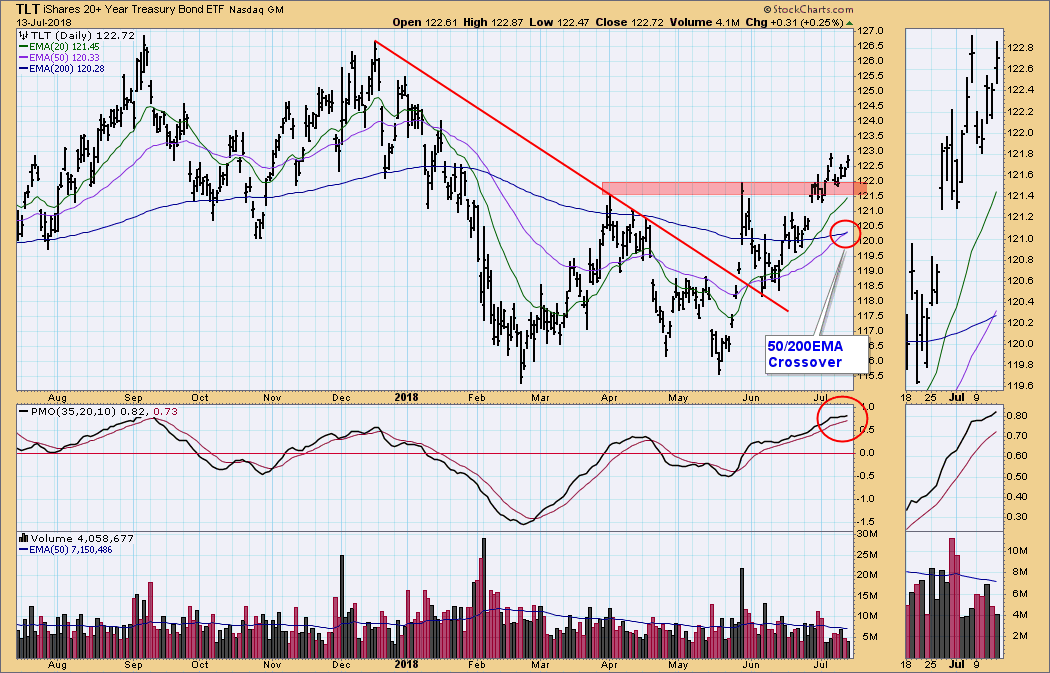Click the 120.0 price axis label
Screen dimensions: 1050x673
(871, 241)
